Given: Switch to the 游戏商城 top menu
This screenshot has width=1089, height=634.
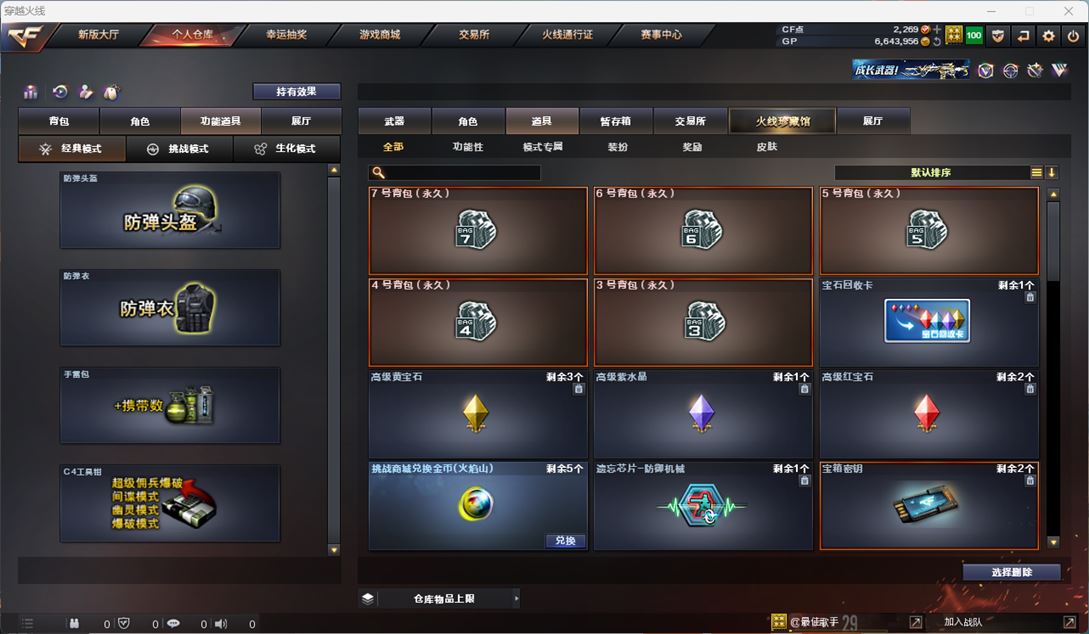Looking at the screenshot, I should (x=380, y=34).
